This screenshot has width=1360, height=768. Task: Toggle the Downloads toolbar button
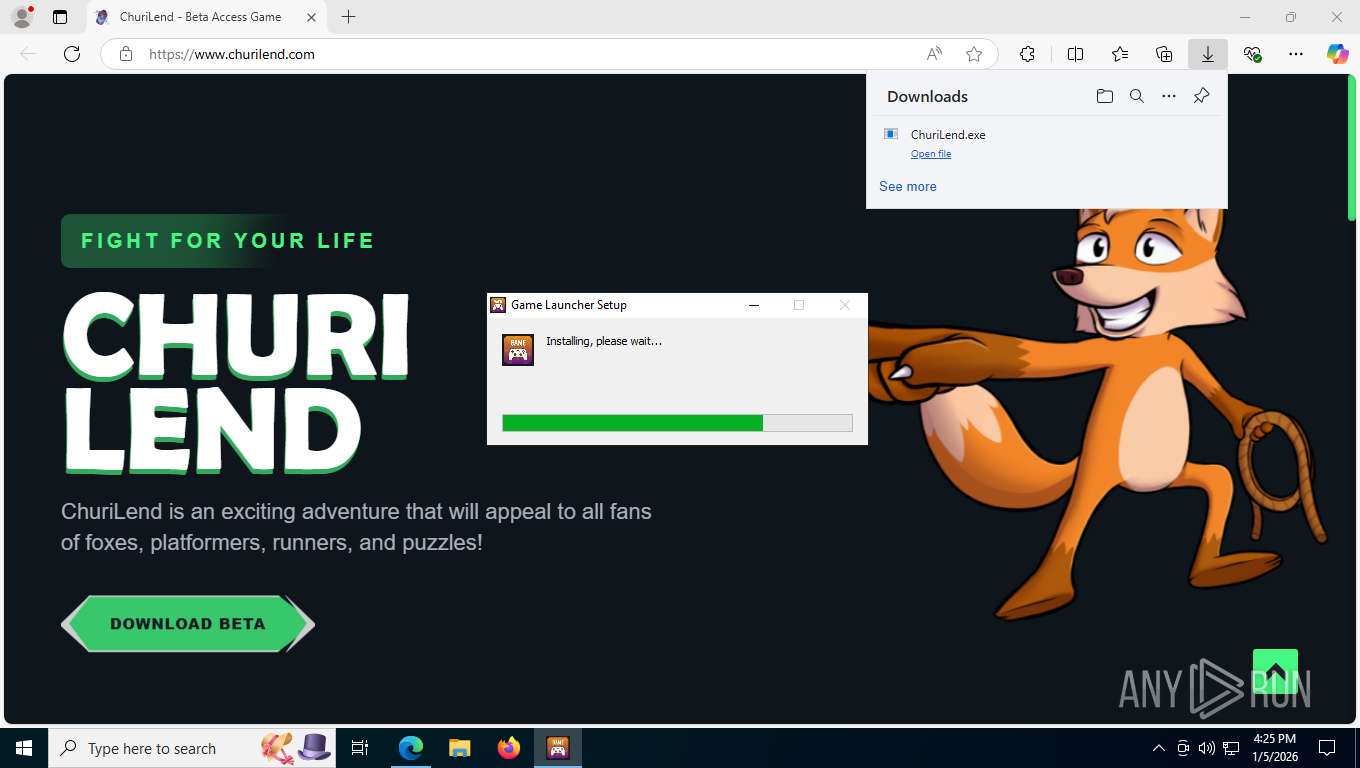(x=1208, y=54)
